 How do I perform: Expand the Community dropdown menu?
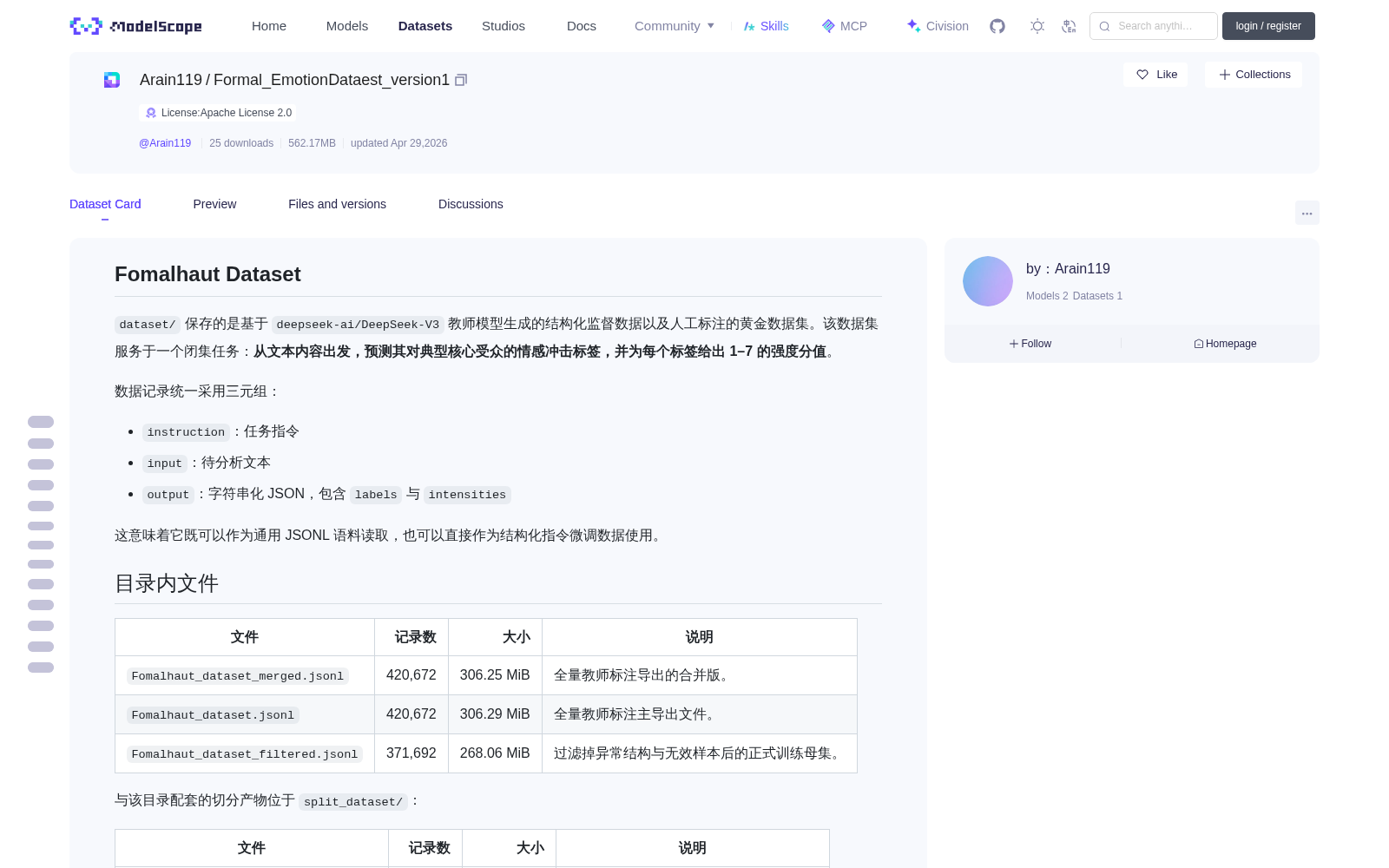click(675, 26)
